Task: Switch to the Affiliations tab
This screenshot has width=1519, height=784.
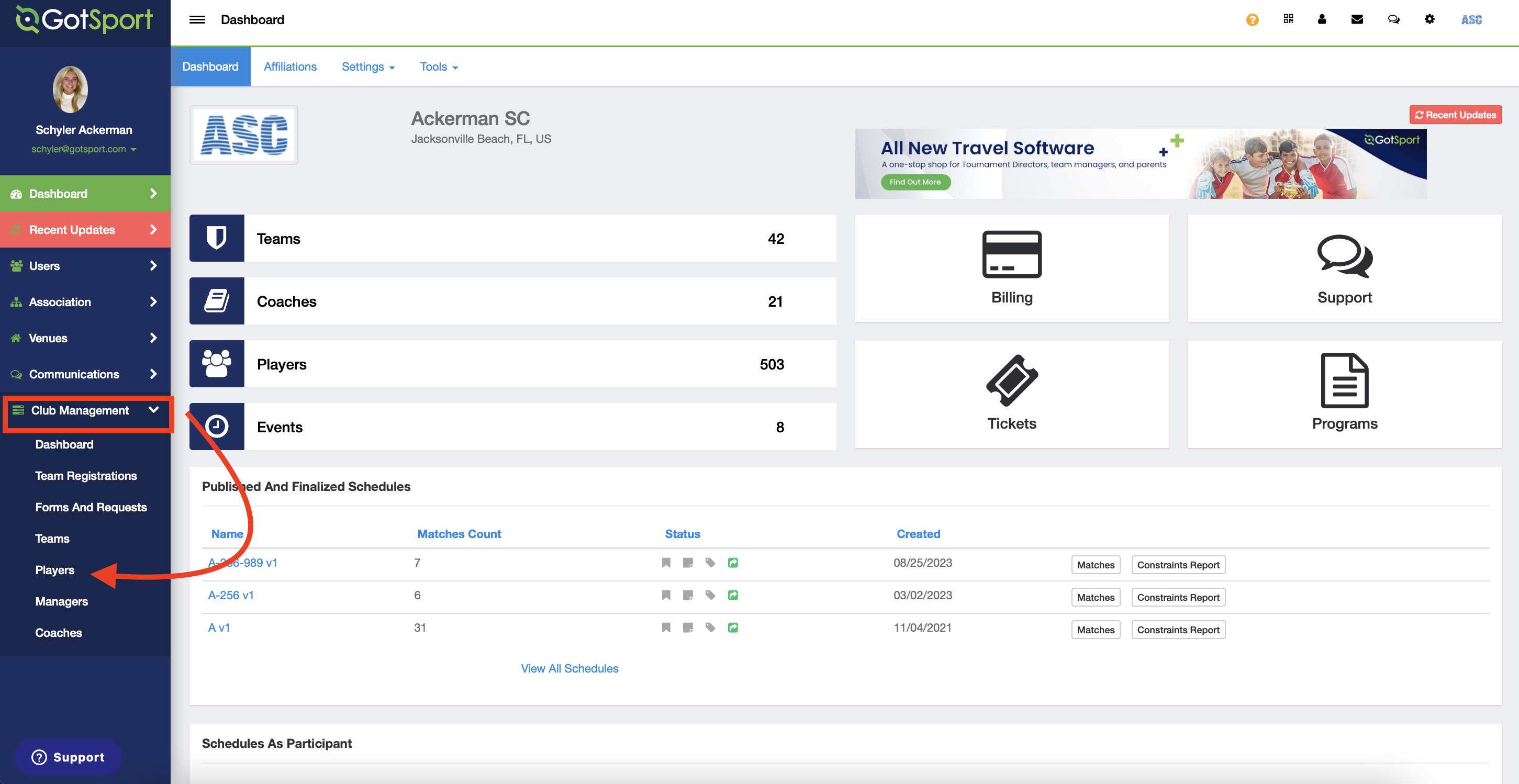Action: click(289, 66)
